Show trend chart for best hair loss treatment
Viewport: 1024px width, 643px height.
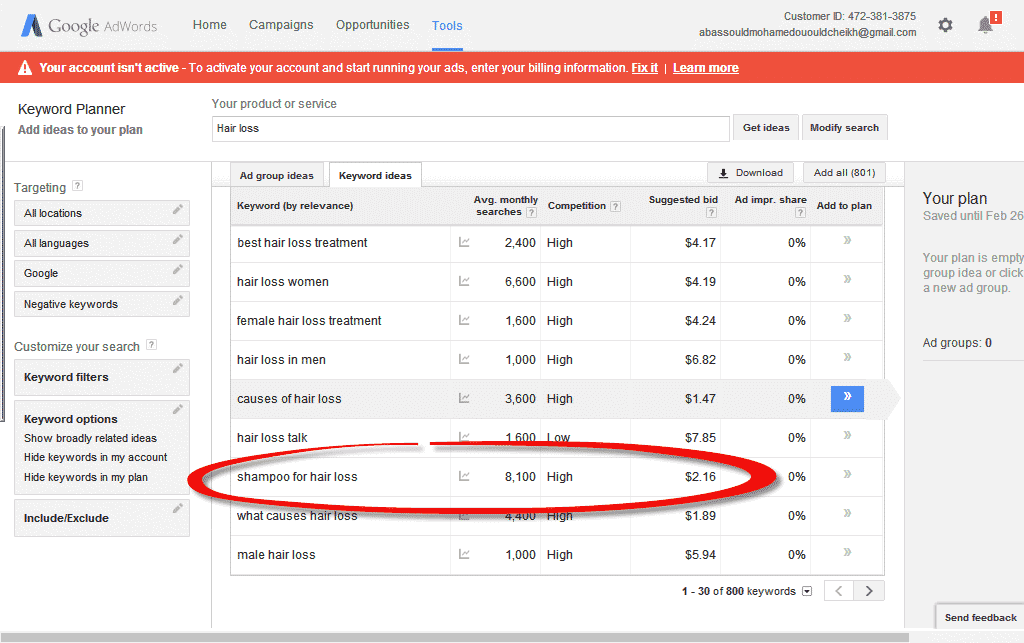[x=464, y=242]
